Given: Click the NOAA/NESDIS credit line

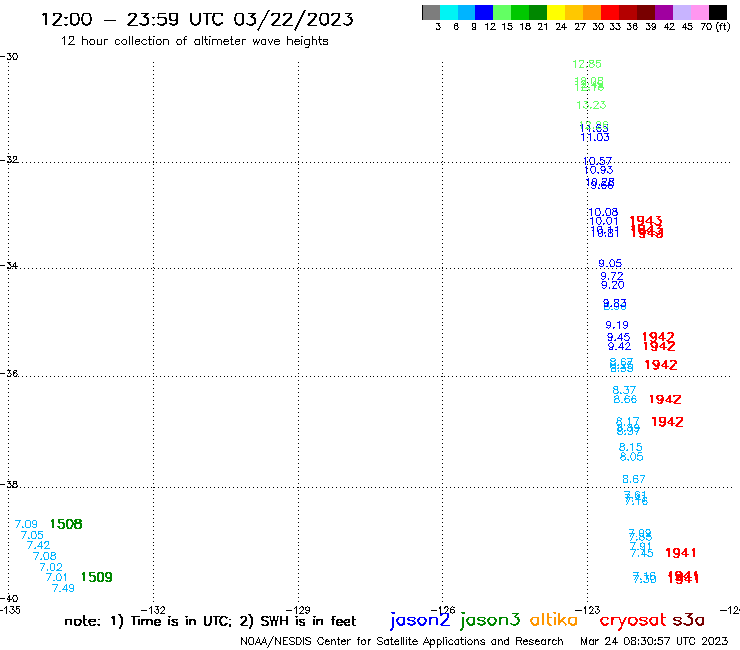Looking at the screenshot, I should click(x=402, y=641).
